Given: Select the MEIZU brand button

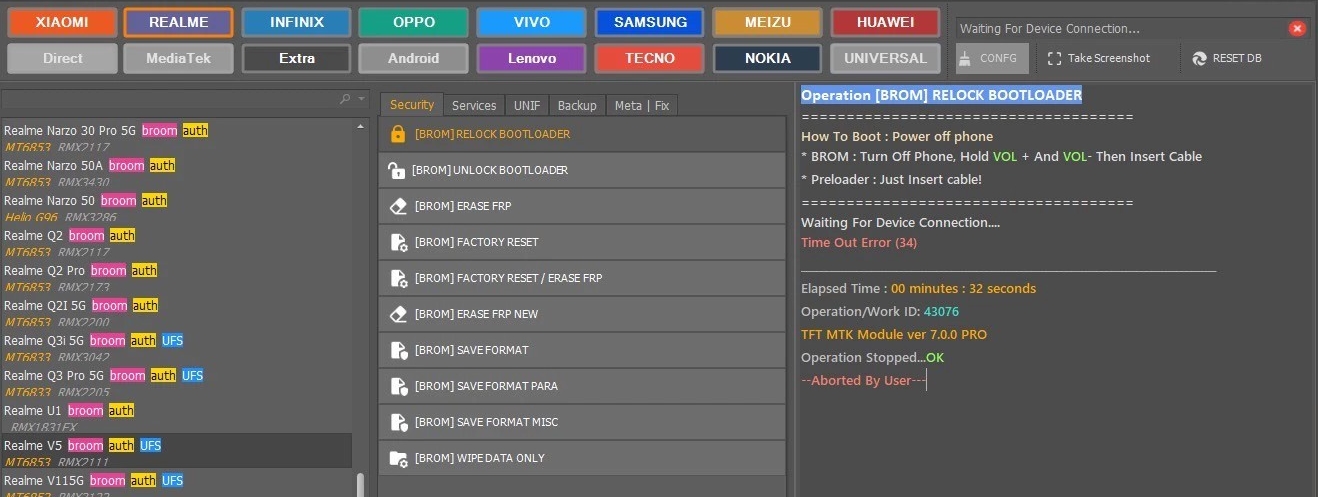Looking at the screenshot, I should [x=768, y=22].
